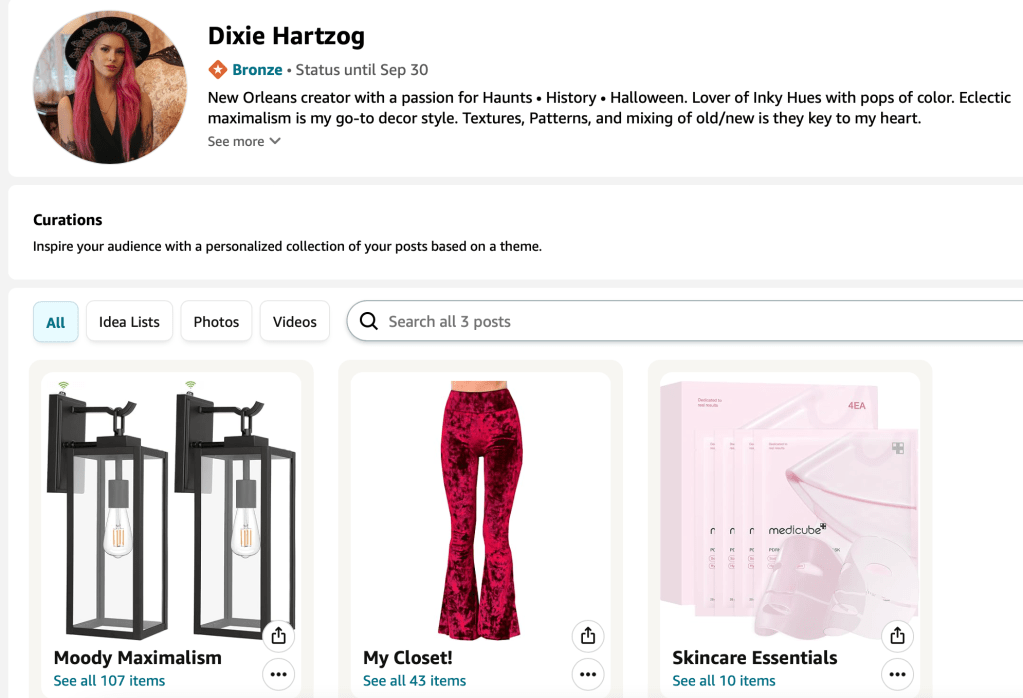Select the All filter tab
The width and height of the screenshot is (1023, 698).
(x=56, y=322)
